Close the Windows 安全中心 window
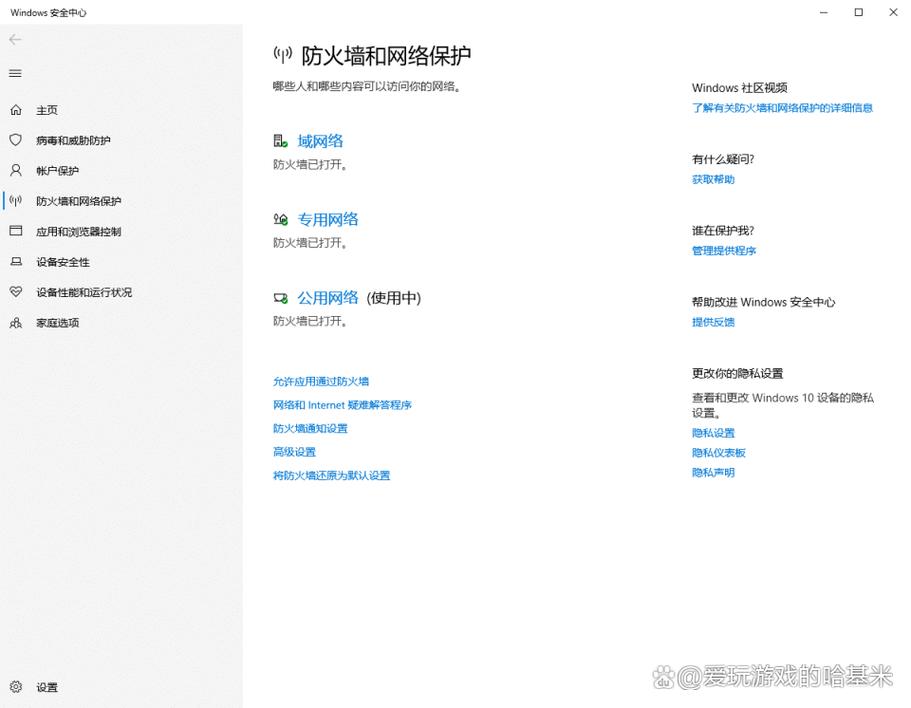This screenshot has height=708, width=911. 893,12
